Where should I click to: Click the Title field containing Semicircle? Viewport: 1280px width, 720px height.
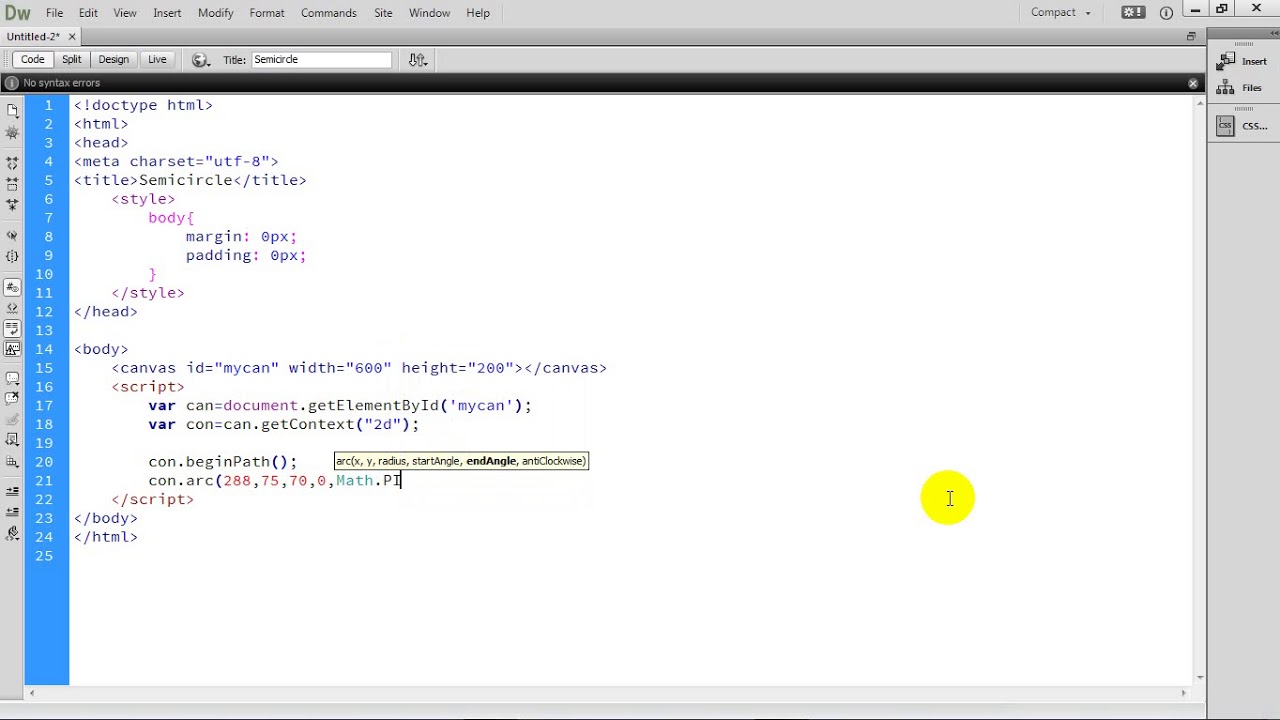[x=321, y=60]
